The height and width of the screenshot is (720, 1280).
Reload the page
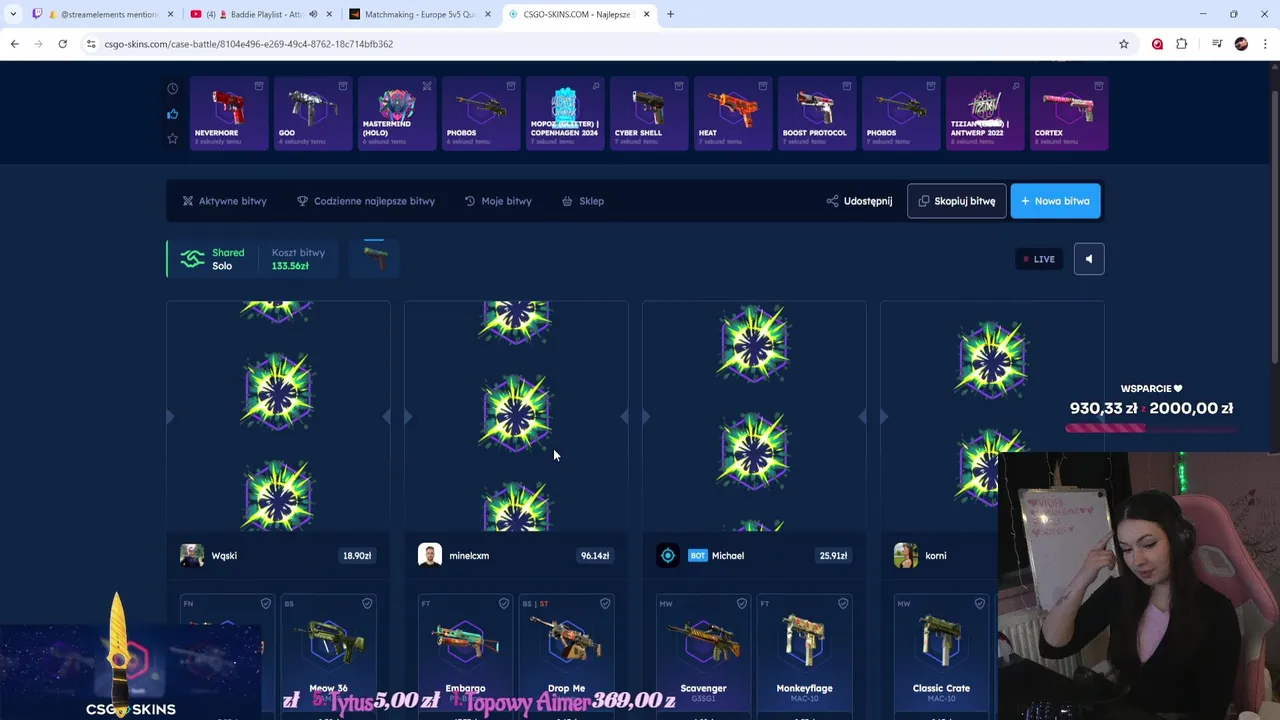[62, 44]
